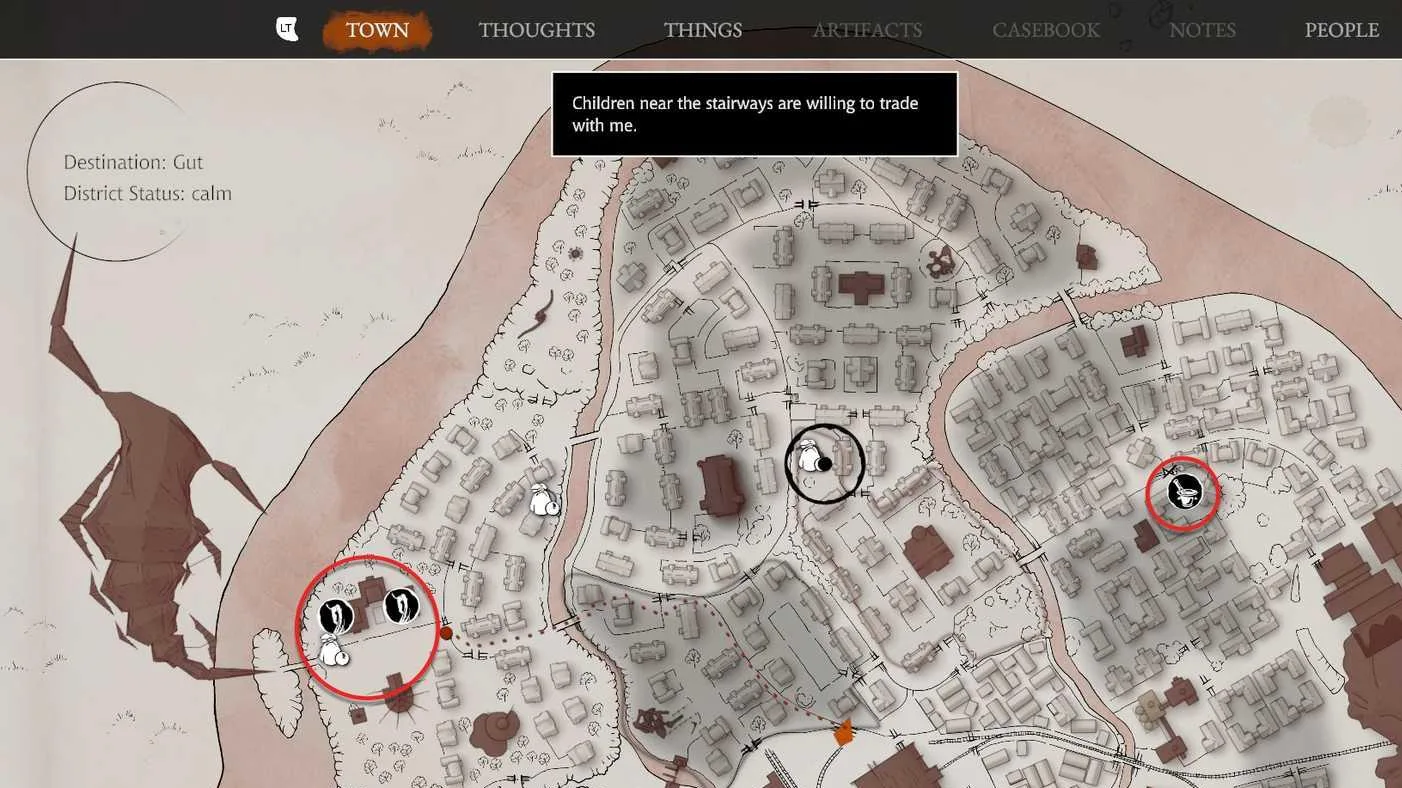
Task: Click the right figure silhouette marker in large red circle
Action: [401, 606]
